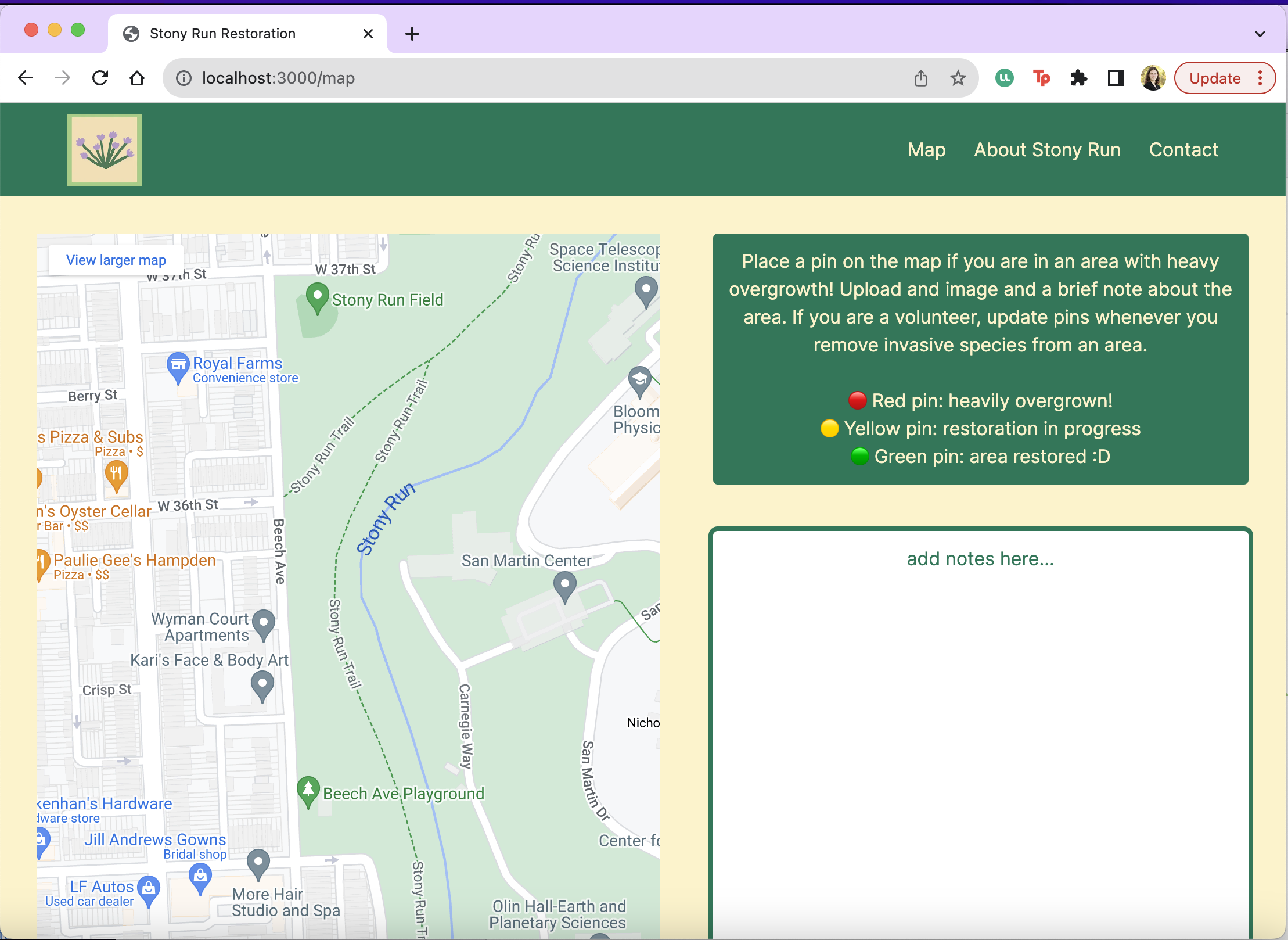
Task: Click View larger map link
Action: click(x=116, y=260)
